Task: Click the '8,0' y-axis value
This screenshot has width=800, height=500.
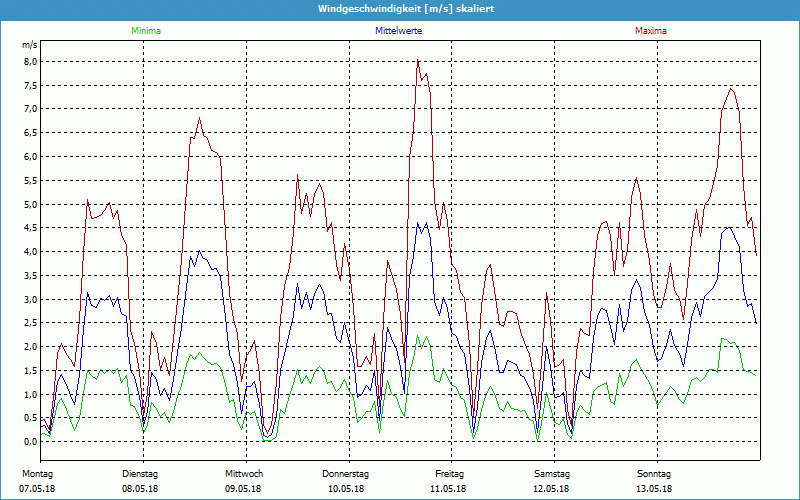Action: pos(31,62)
